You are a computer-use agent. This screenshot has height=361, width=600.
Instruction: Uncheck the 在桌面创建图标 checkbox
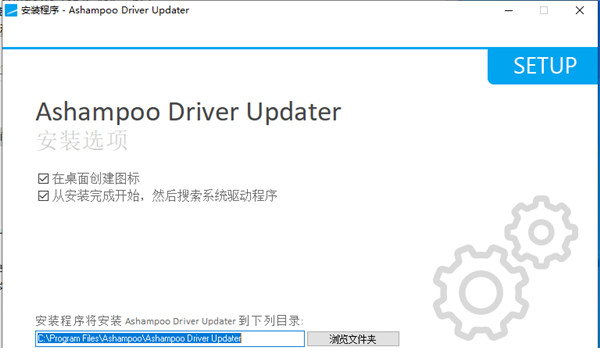[x=43, y=178]
